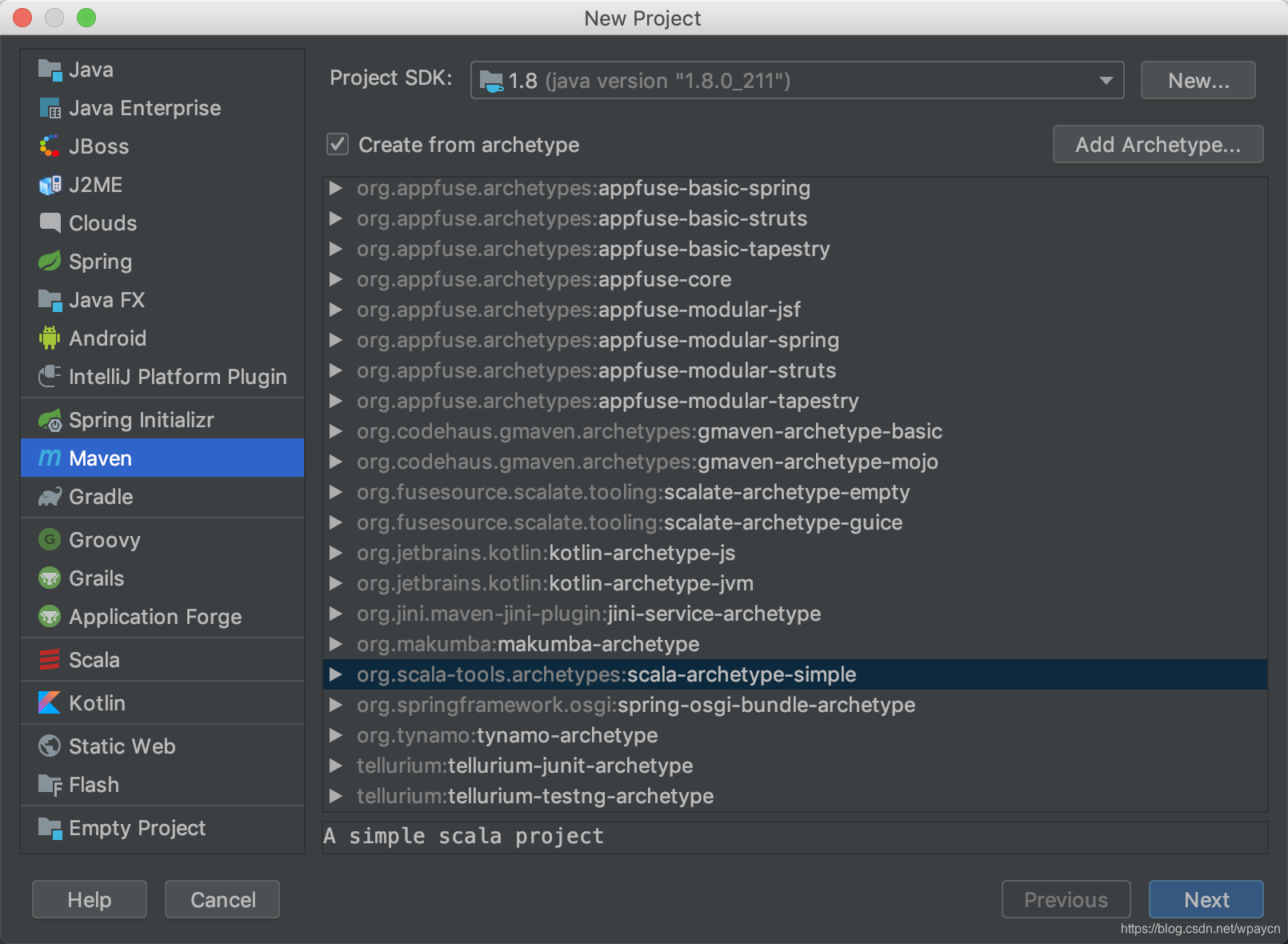Select appfuse-modular-spring archetype row
The width and height of the screenshot is (1288, 944).
click(795, 340)
